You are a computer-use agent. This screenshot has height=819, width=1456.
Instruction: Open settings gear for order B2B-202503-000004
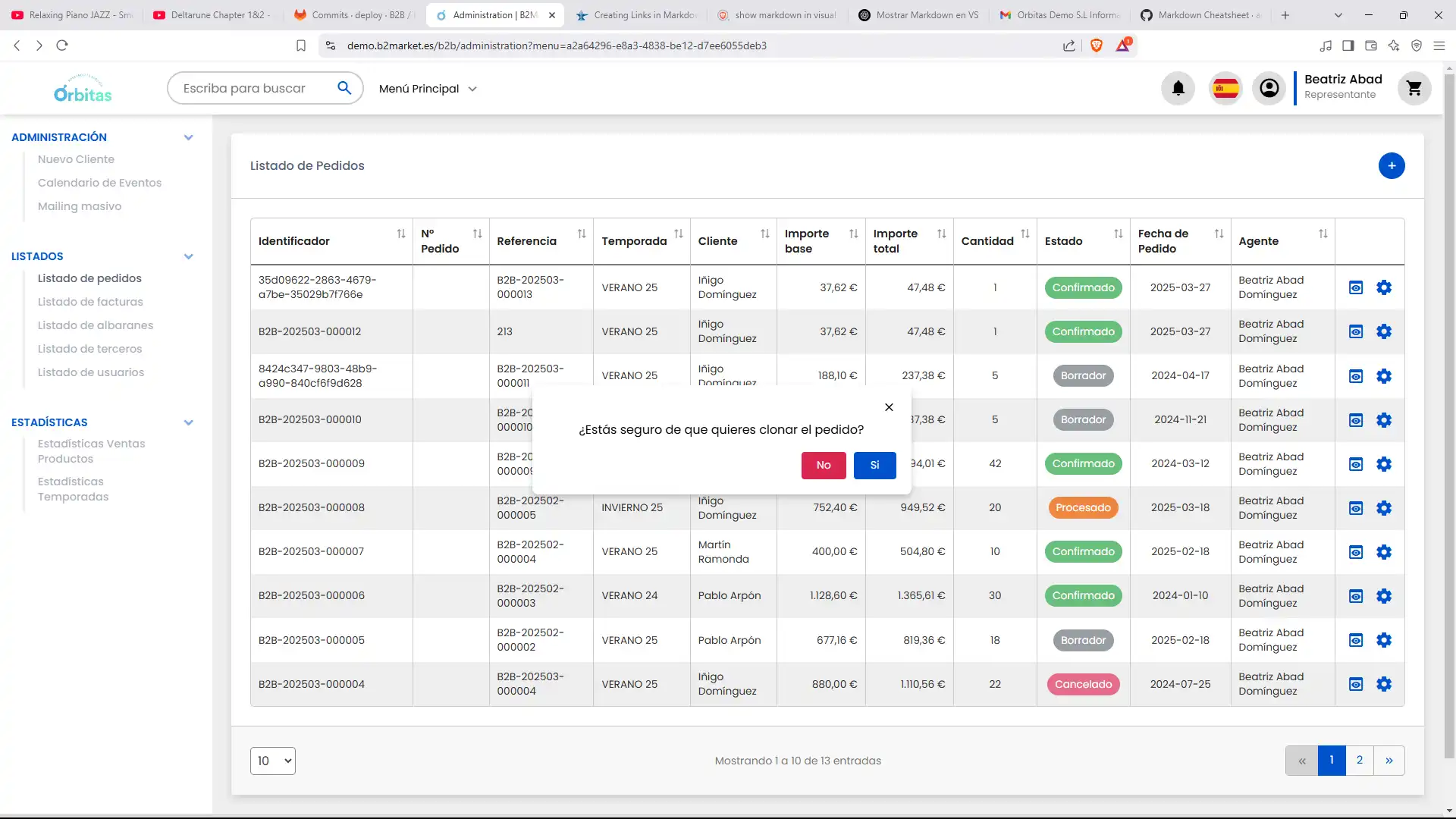point(1383,684)
